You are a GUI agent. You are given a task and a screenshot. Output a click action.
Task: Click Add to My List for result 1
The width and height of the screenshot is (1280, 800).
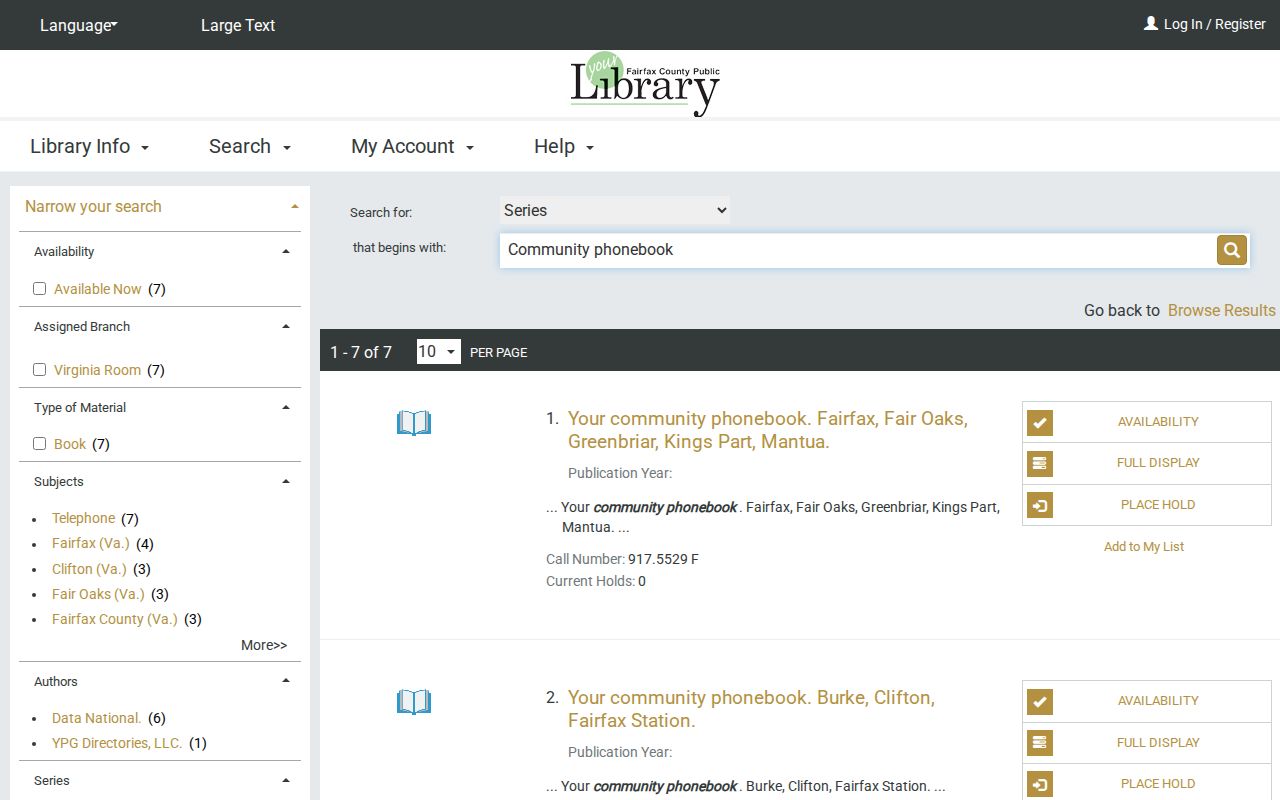pos(1144,547)
